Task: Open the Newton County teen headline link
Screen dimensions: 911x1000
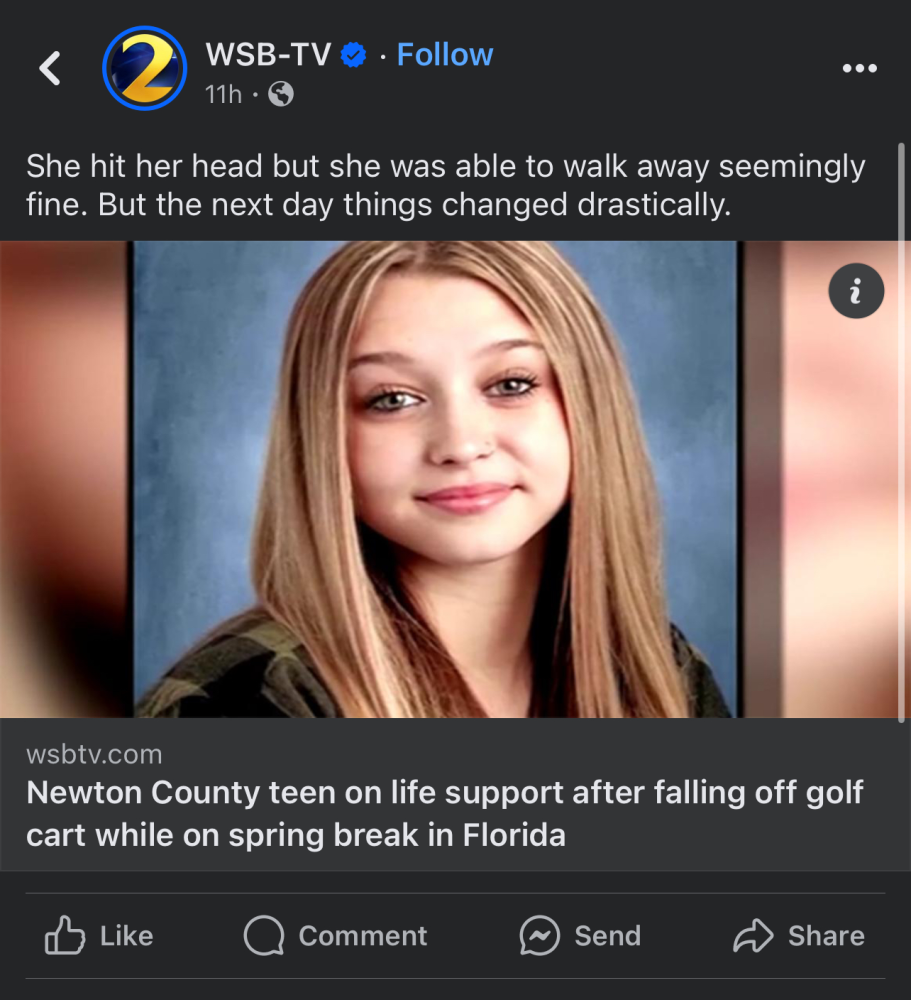Action: [445, 813]
